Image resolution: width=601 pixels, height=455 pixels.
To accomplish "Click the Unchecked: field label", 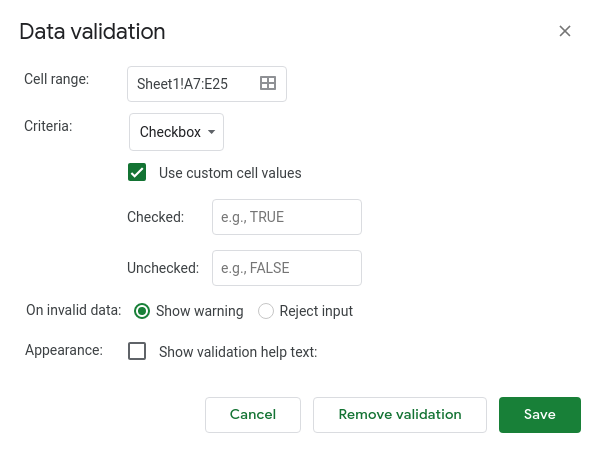I will 163,268.
